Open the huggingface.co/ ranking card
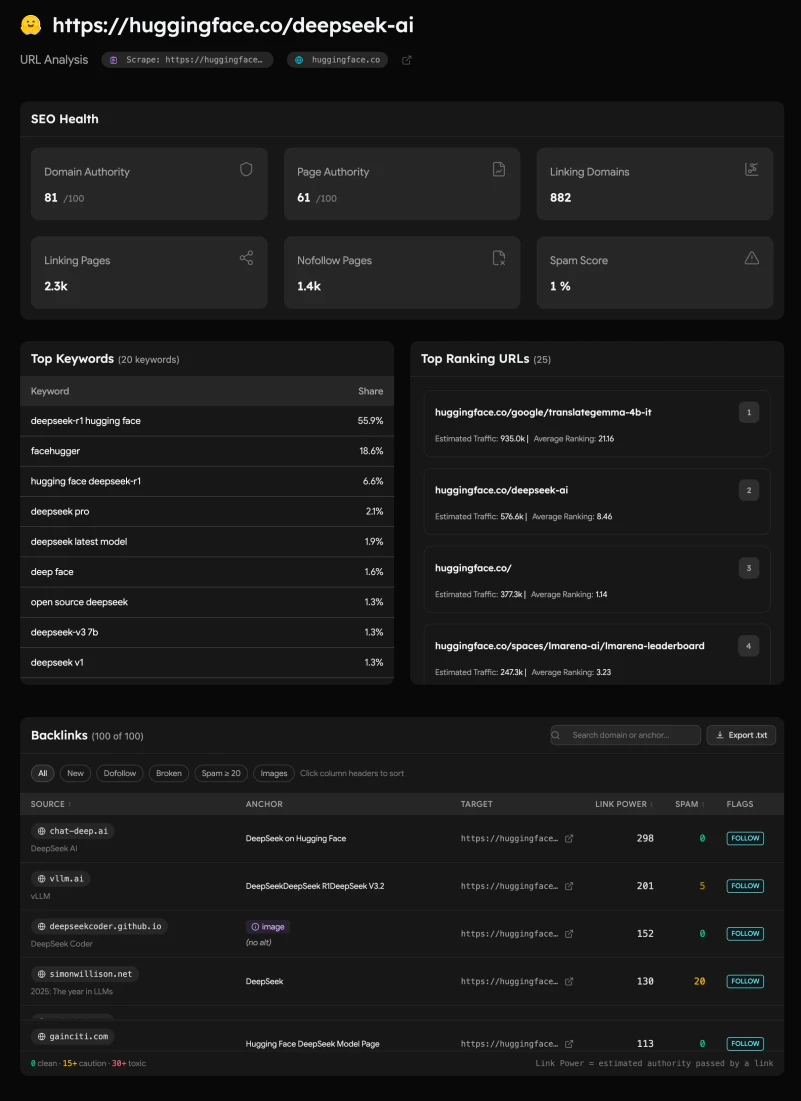Image resolution: width=801 pixels, height=1101 pixels. tap(597, 580)
